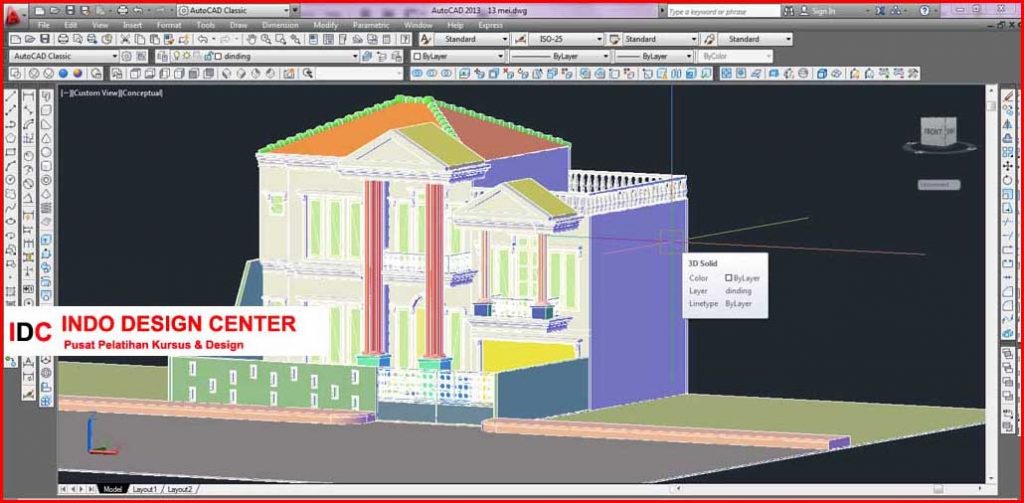
Task: Click the Custom View viewport label
Action: [x=96, y=93]
